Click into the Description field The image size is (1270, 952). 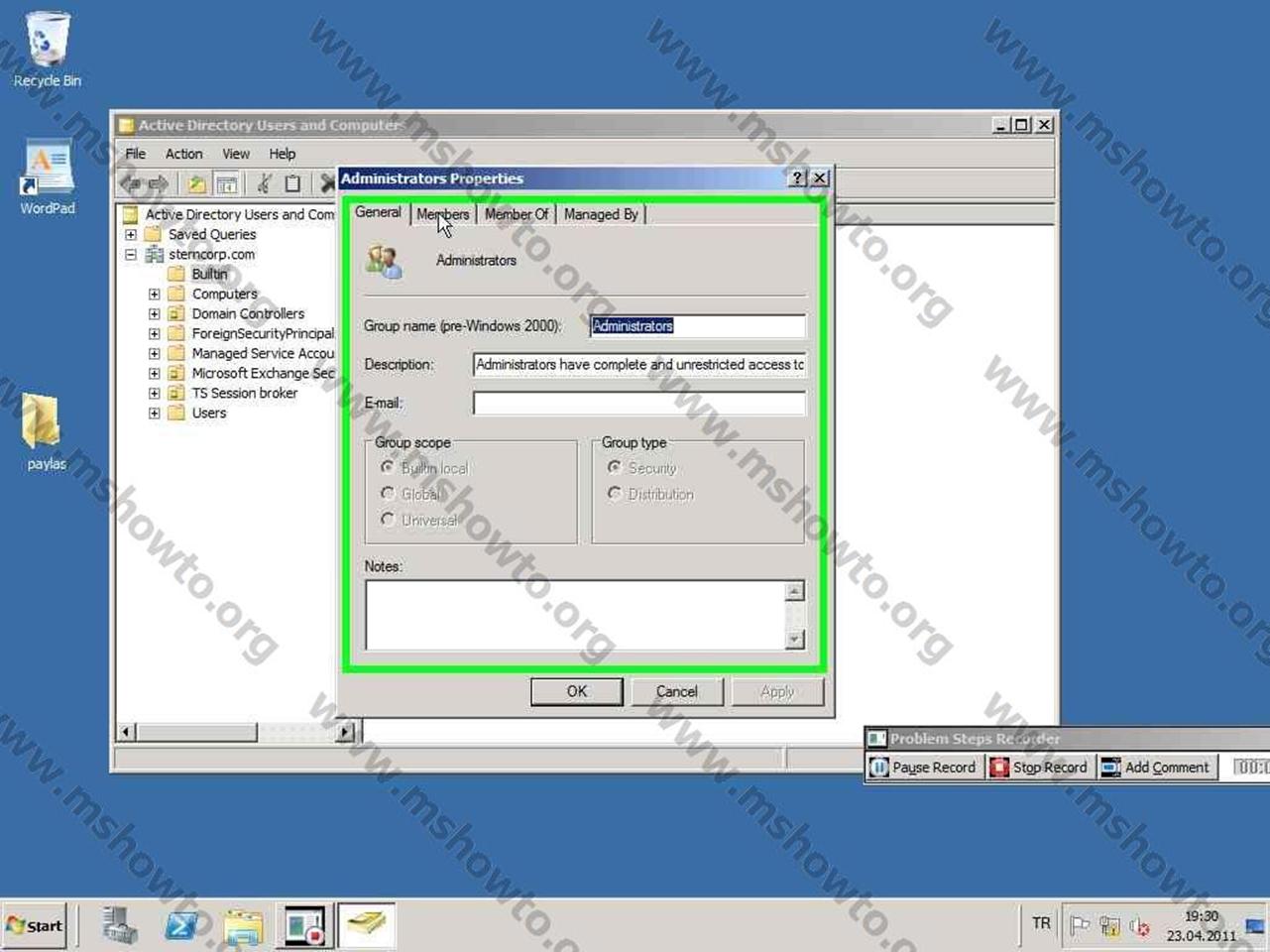coord(639,365)
